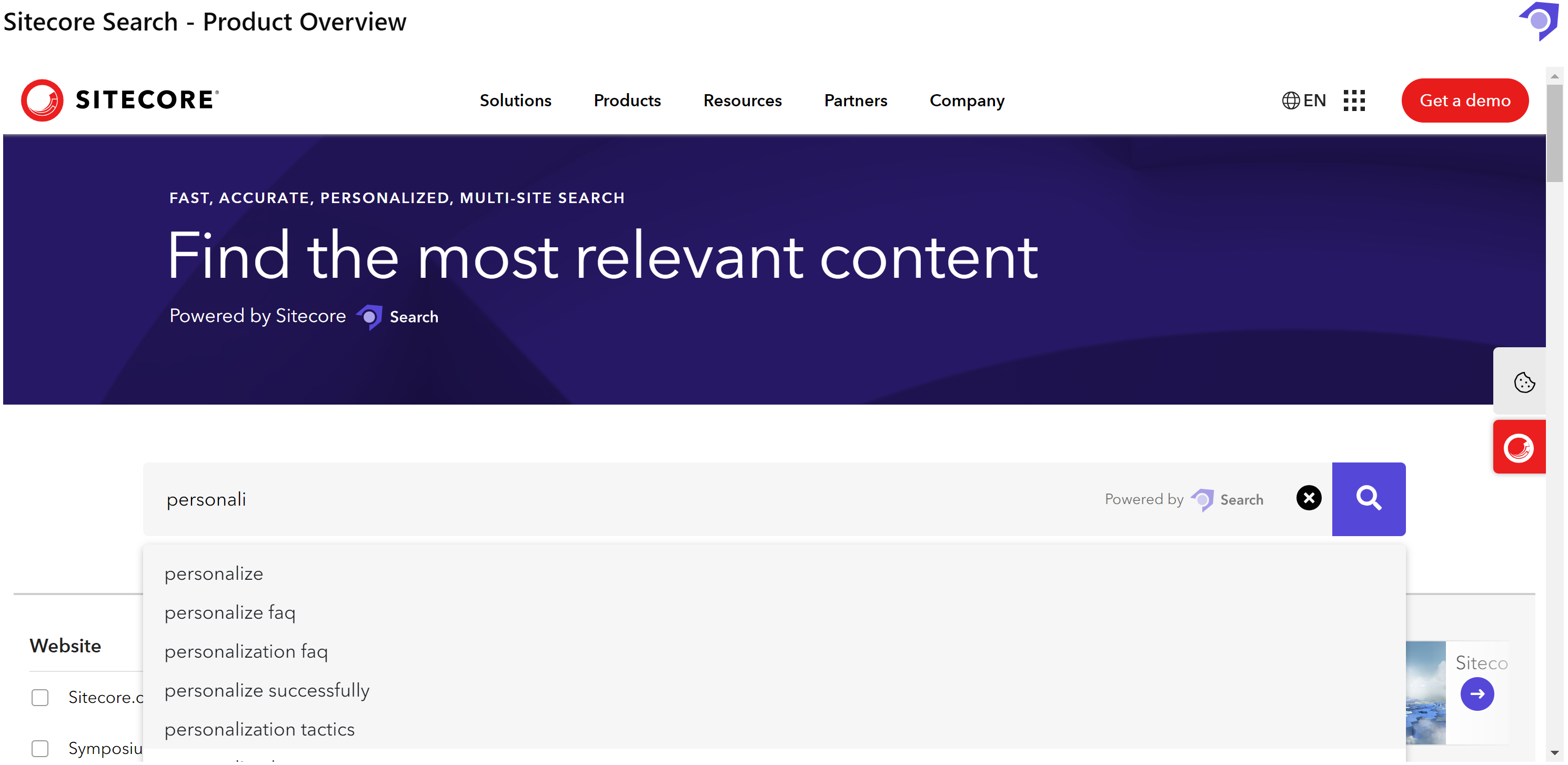
Task: Select 'personalize faq' suggestion
Action: 229,612
